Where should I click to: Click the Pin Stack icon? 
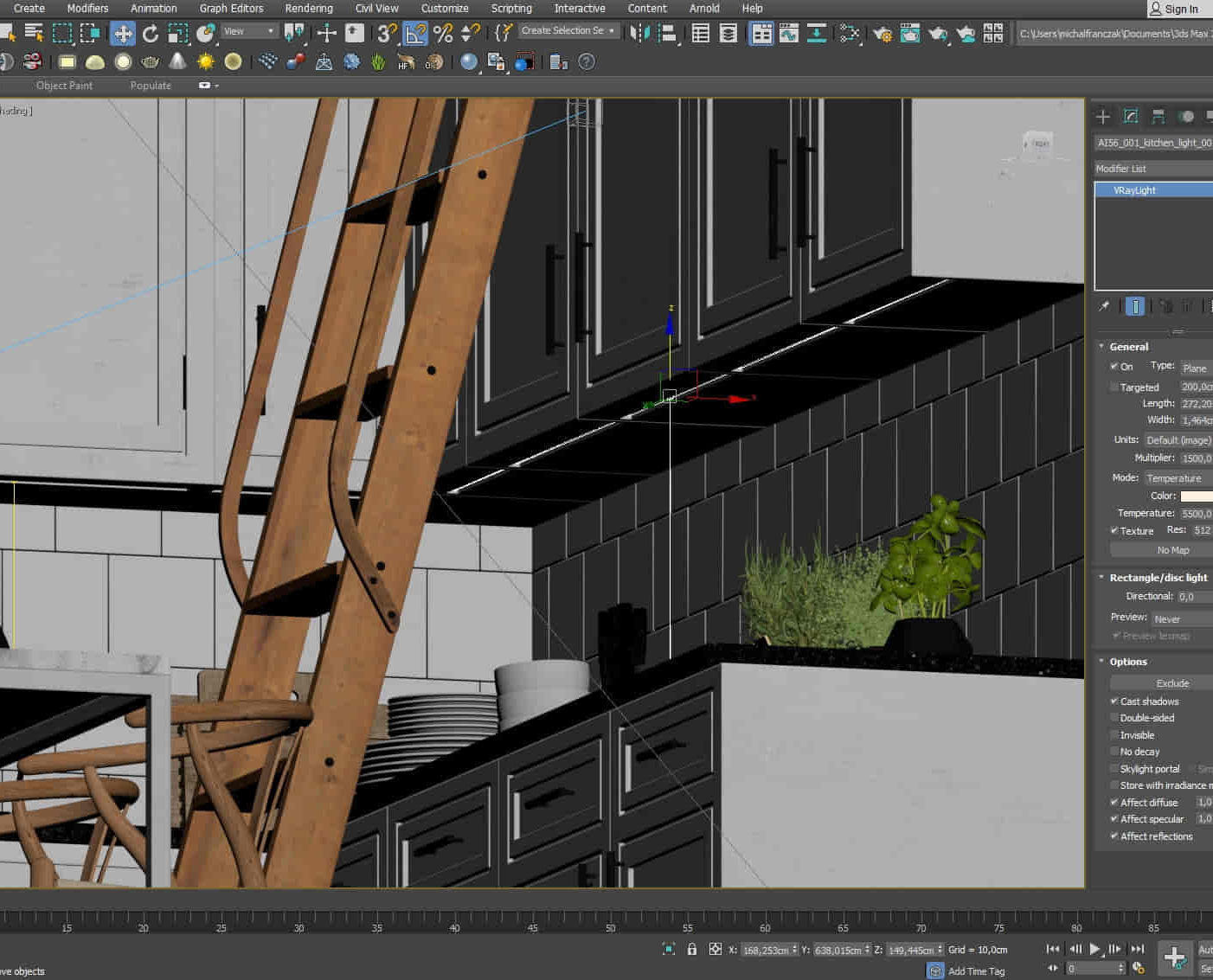click(x=1104, y=306)
